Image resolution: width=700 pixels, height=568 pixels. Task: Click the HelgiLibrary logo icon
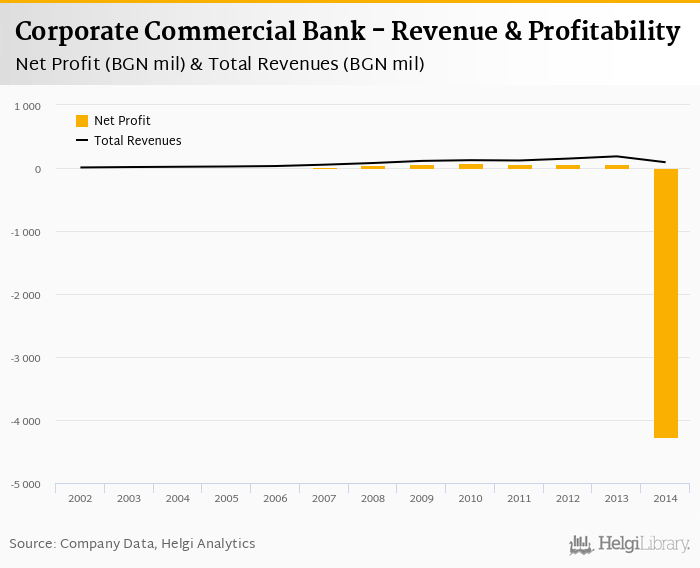tap(581, 545)
